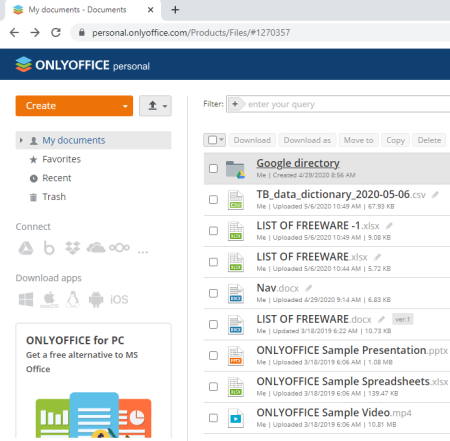The image size is (450, 441).
Task: Reload the browser page
Action: pos(56,33)
